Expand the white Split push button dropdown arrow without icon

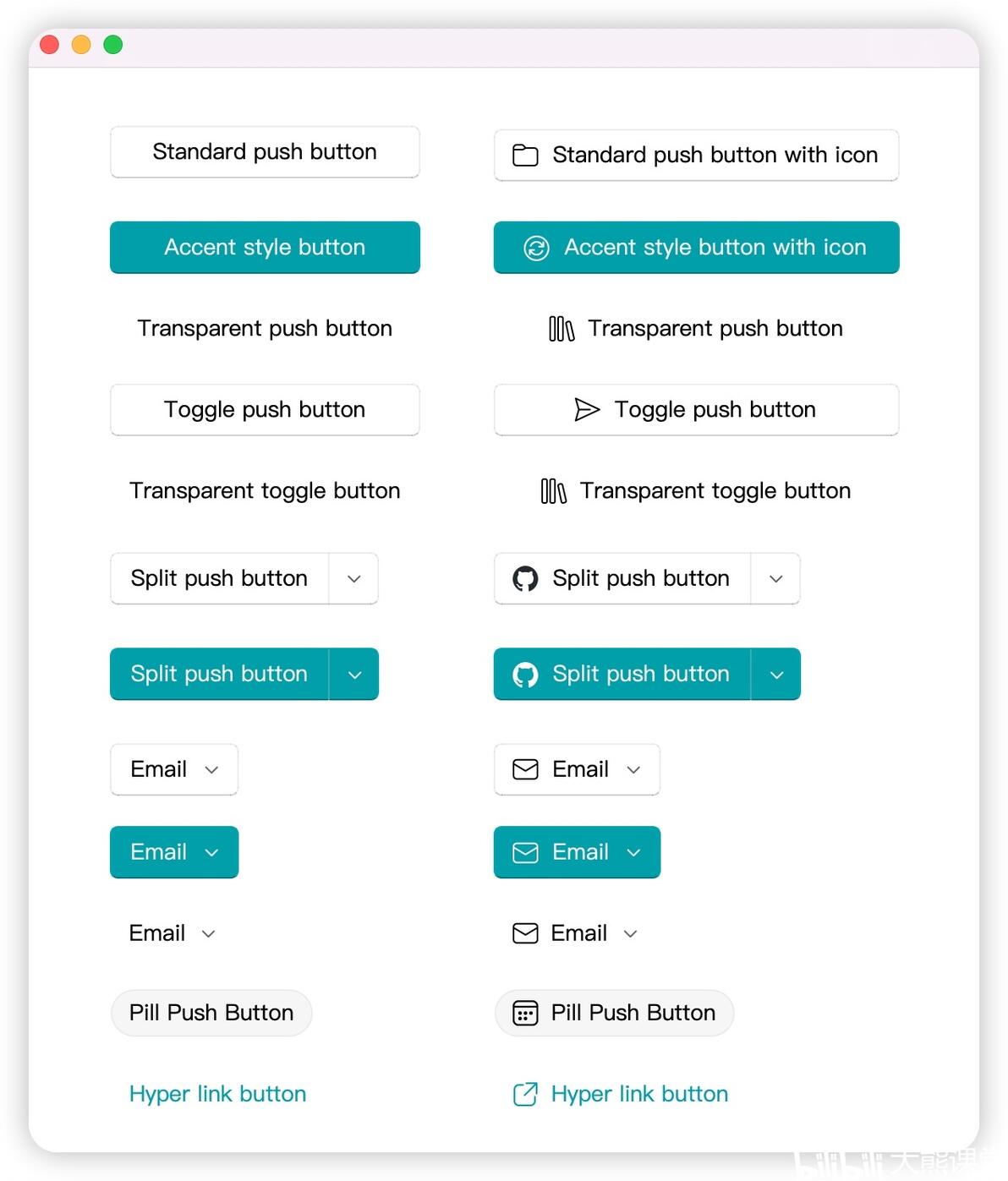tap(354, 579)
